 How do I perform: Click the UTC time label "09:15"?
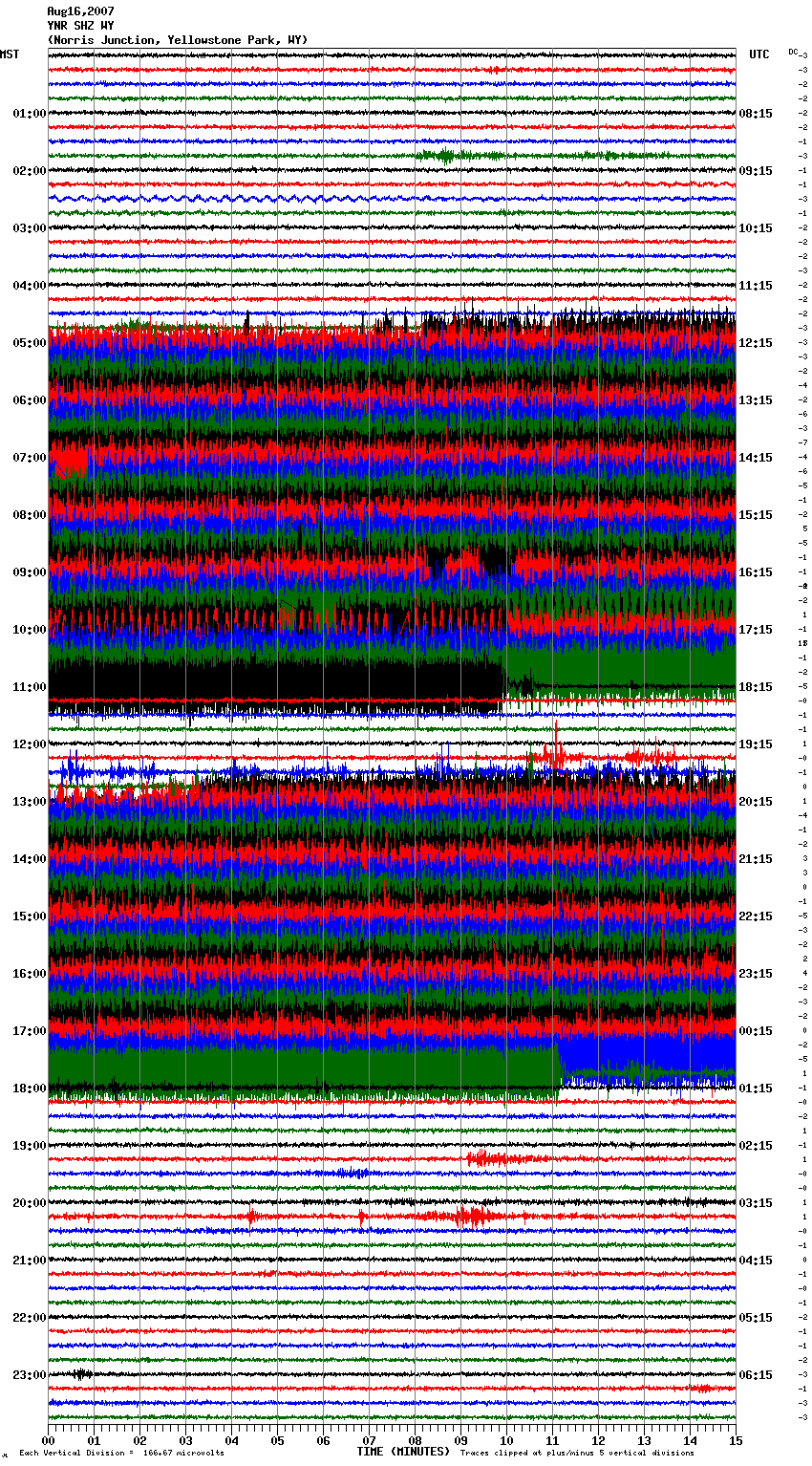tap(756, 171)
